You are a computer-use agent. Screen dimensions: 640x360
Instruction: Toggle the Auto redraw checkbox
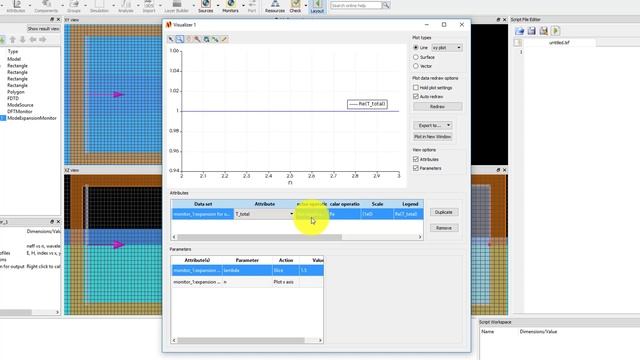pos(416,97)
